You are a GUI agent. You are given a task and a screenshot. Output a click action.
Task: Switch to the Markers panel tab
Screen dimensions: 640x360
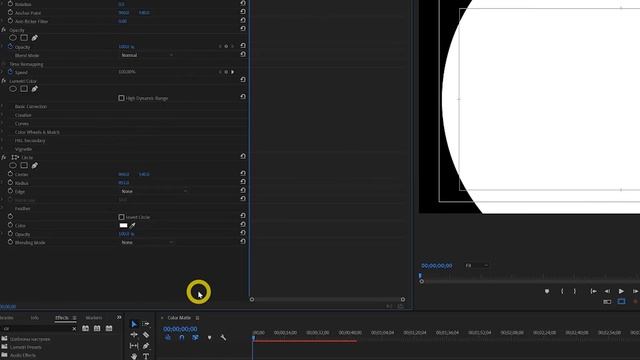point(93,318)
